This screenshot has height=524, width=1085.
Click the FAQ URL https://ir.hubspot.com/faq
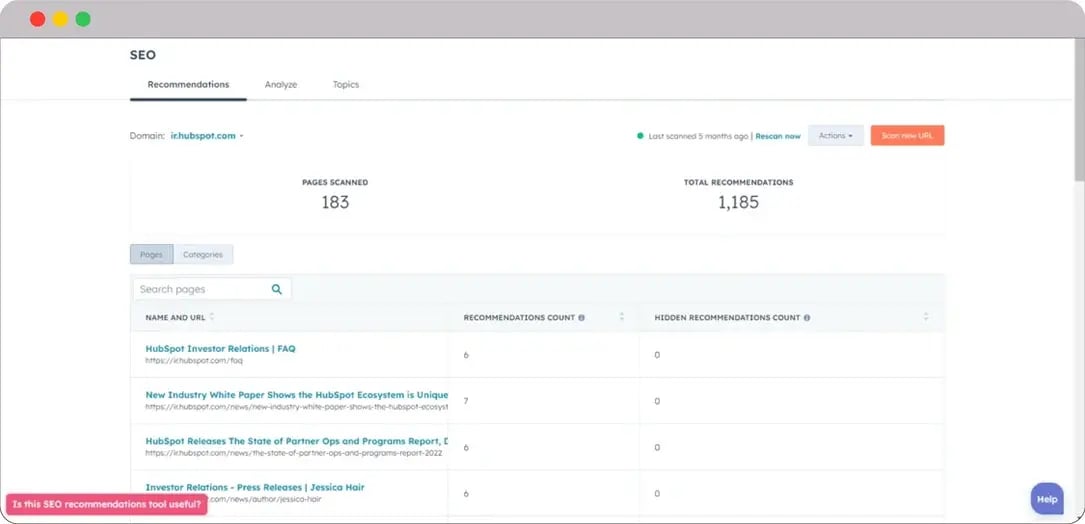click(x=194, y=361)
